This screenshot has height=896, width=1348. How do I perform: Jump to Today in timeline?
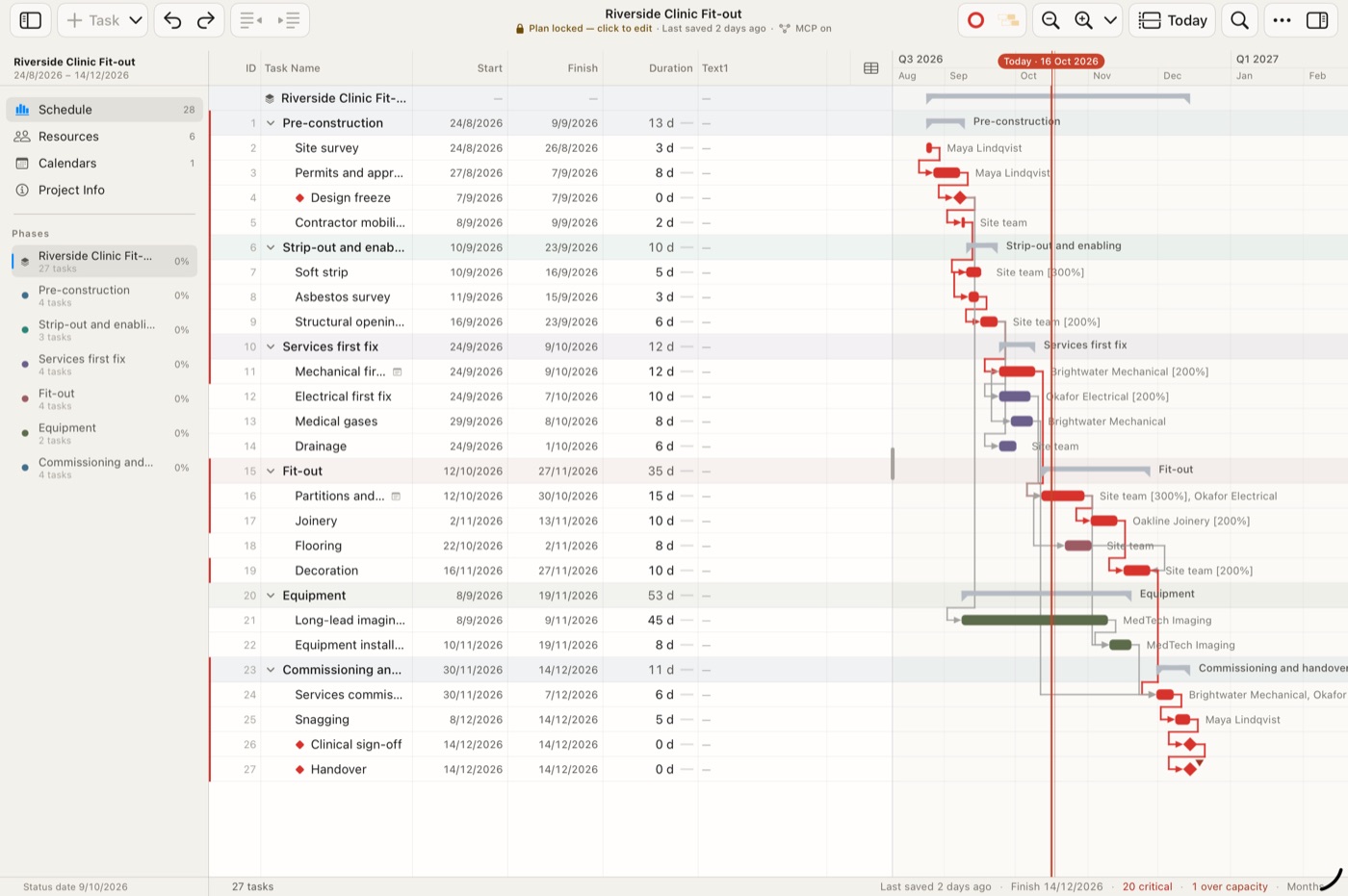point(1172,20)
